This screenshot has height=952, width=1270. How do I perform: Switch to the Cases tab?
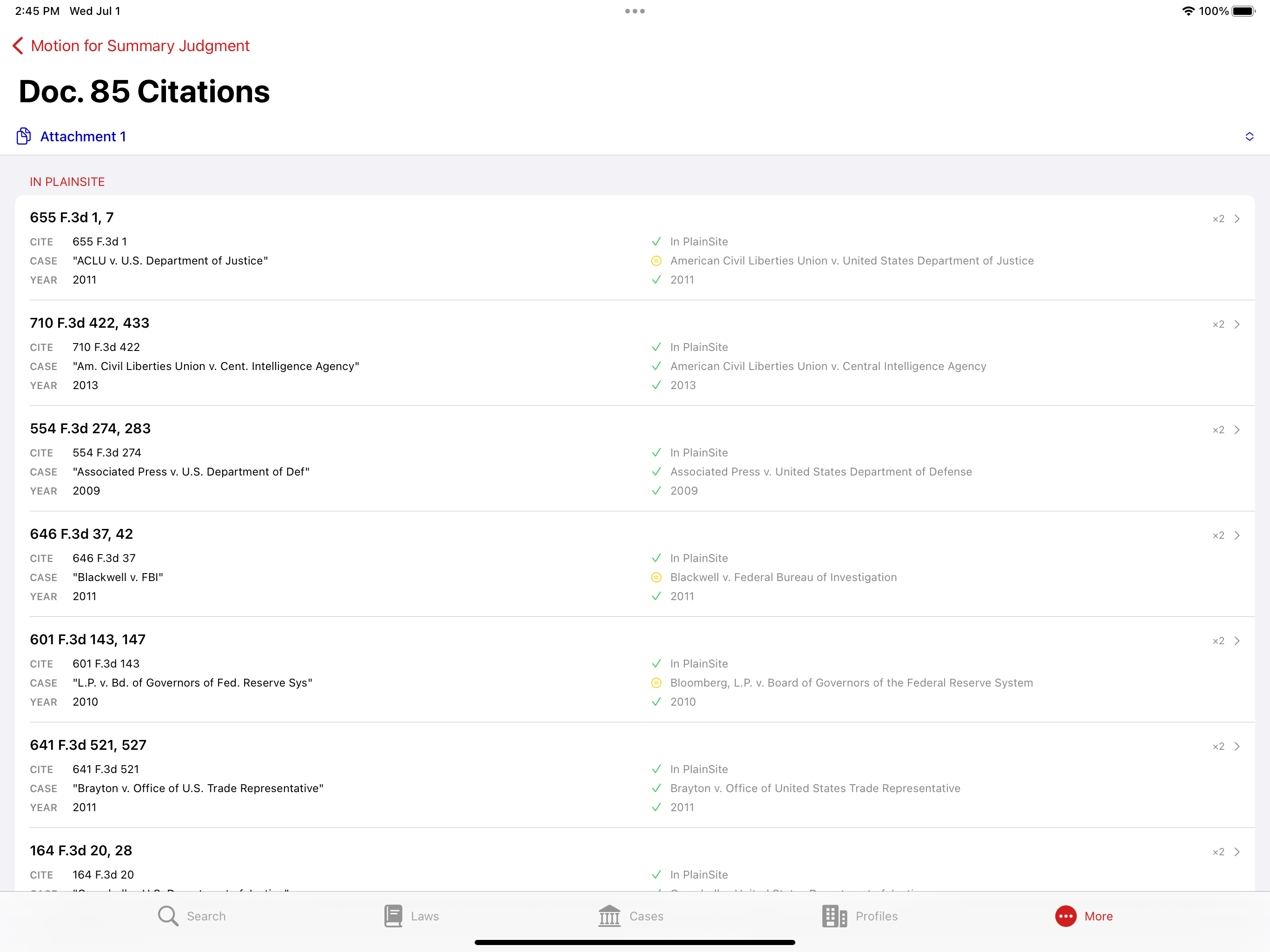[630, 916]
